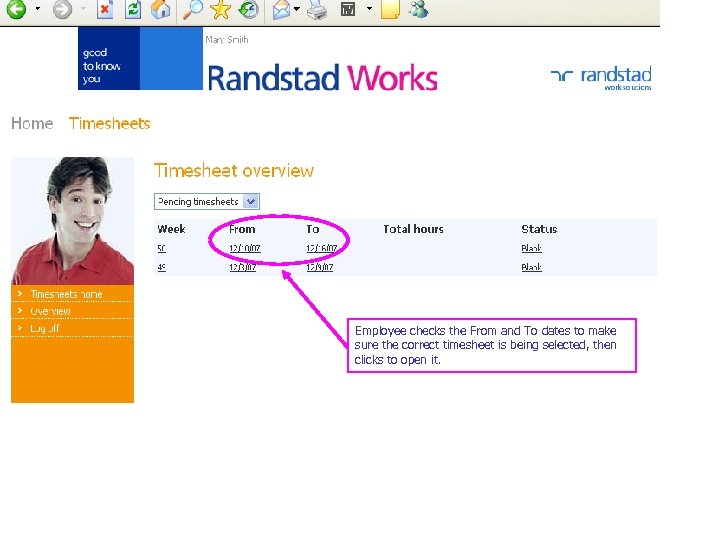The height and width of the screenshot is (540, 720).
Task: Click the To date 12/16/07 link
Action: [322, 248]
